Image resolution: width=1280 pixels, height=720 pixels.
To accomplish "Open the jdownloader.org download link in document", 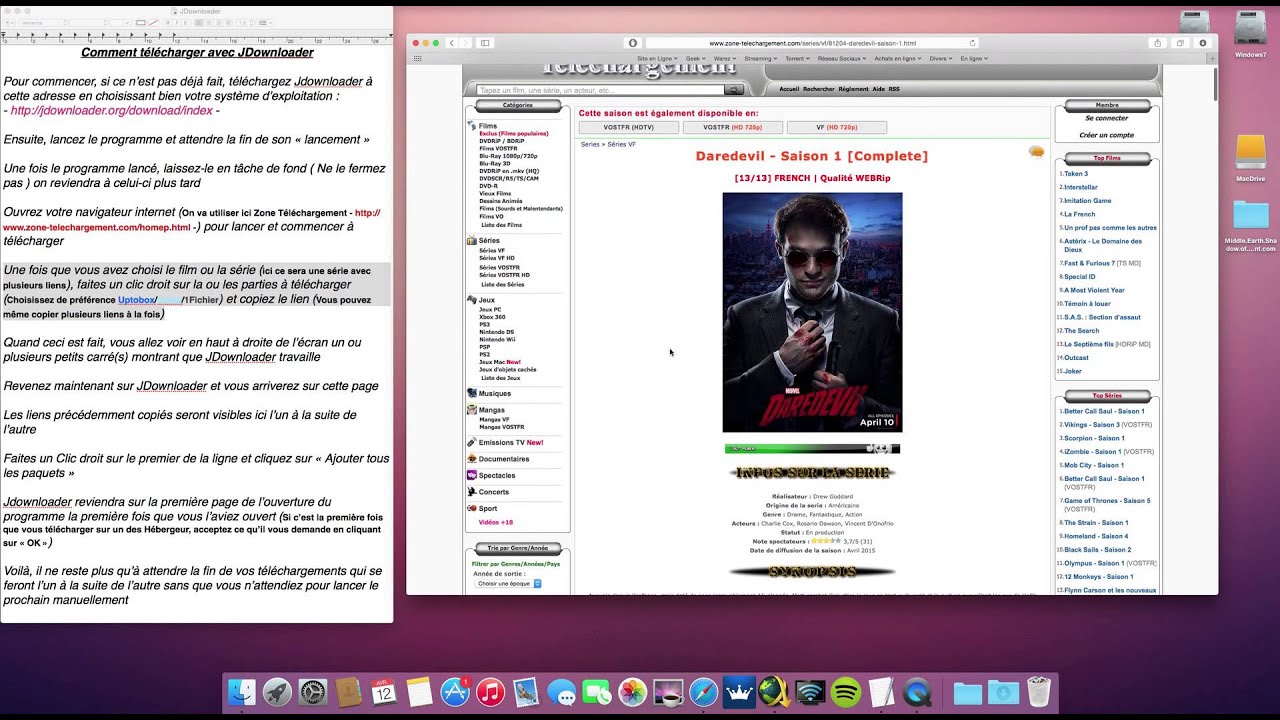I will (111, 111).
